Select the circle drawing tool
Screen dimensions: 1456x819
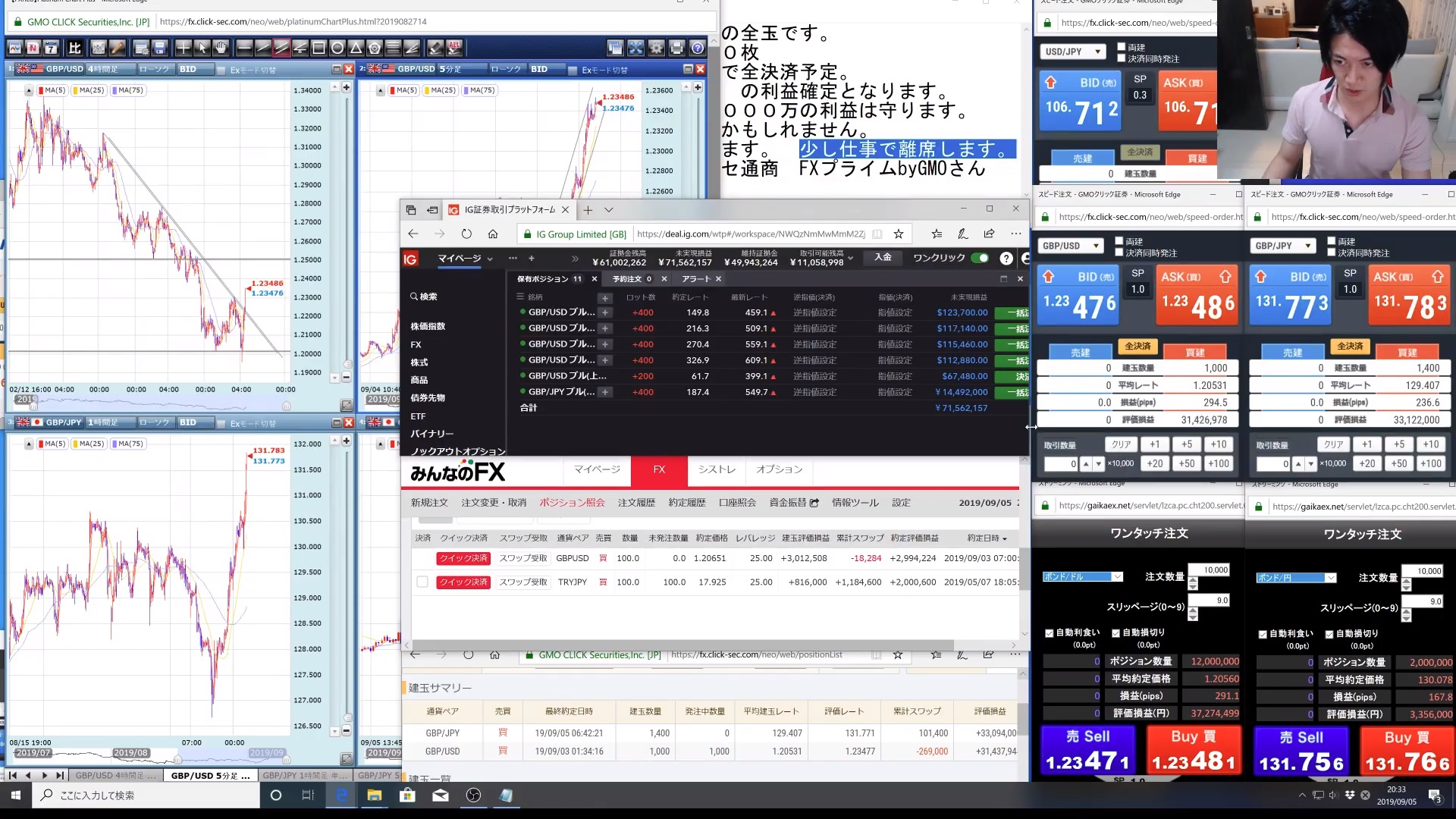pos(337,49)
